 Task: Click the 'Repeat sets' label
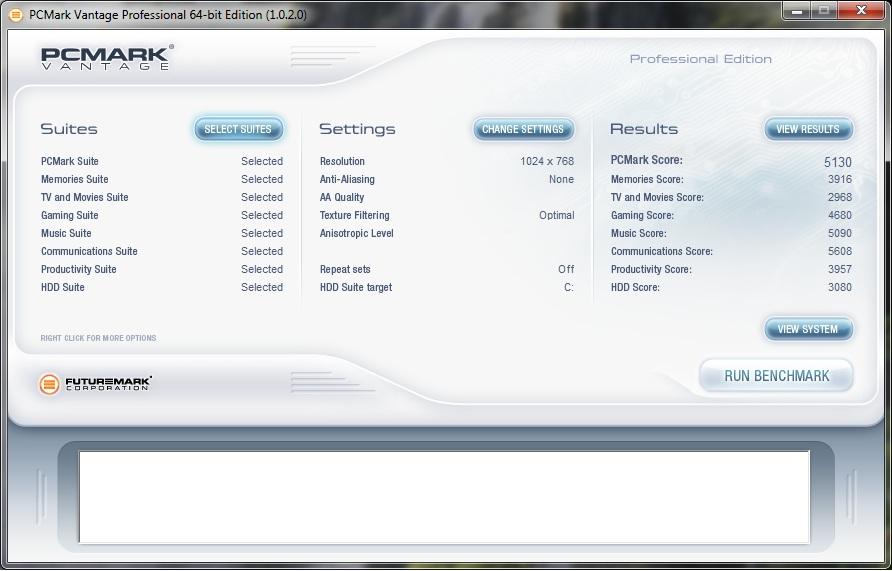coord(345,270)
